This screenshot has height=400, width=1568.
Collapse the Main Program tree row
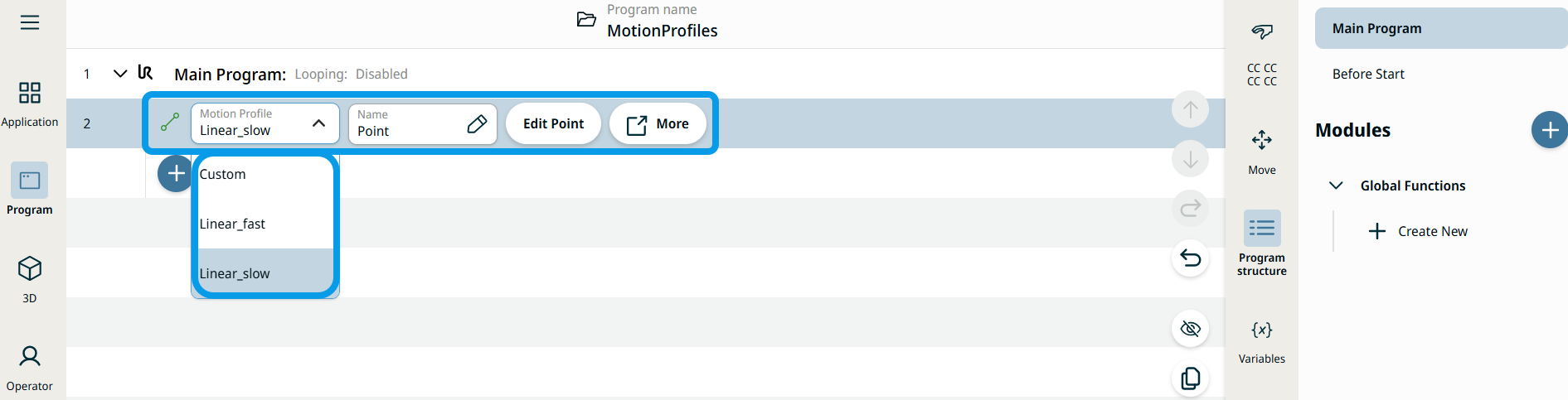[x=120, y=74]
